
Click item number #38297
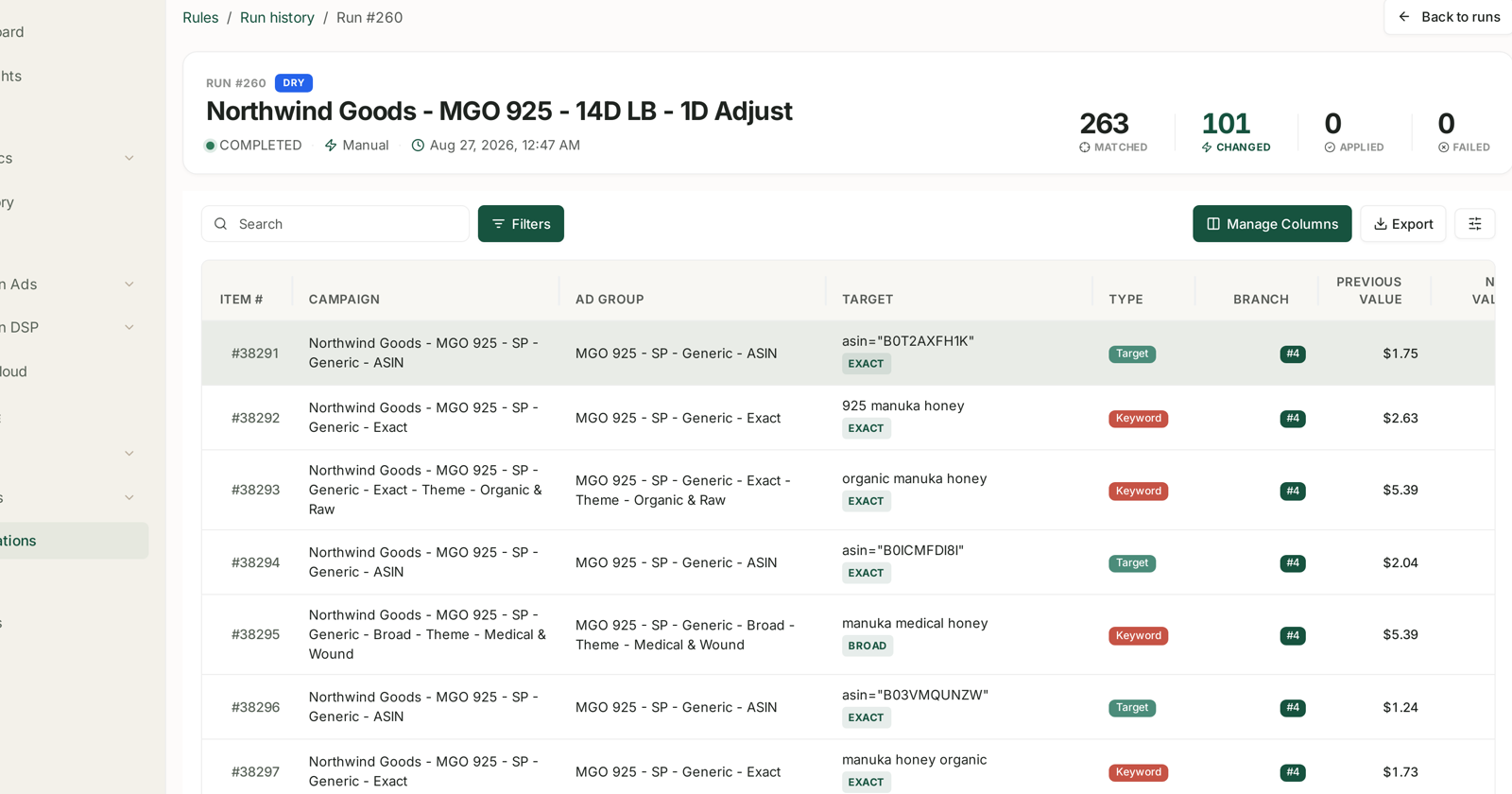coord(255,772)
